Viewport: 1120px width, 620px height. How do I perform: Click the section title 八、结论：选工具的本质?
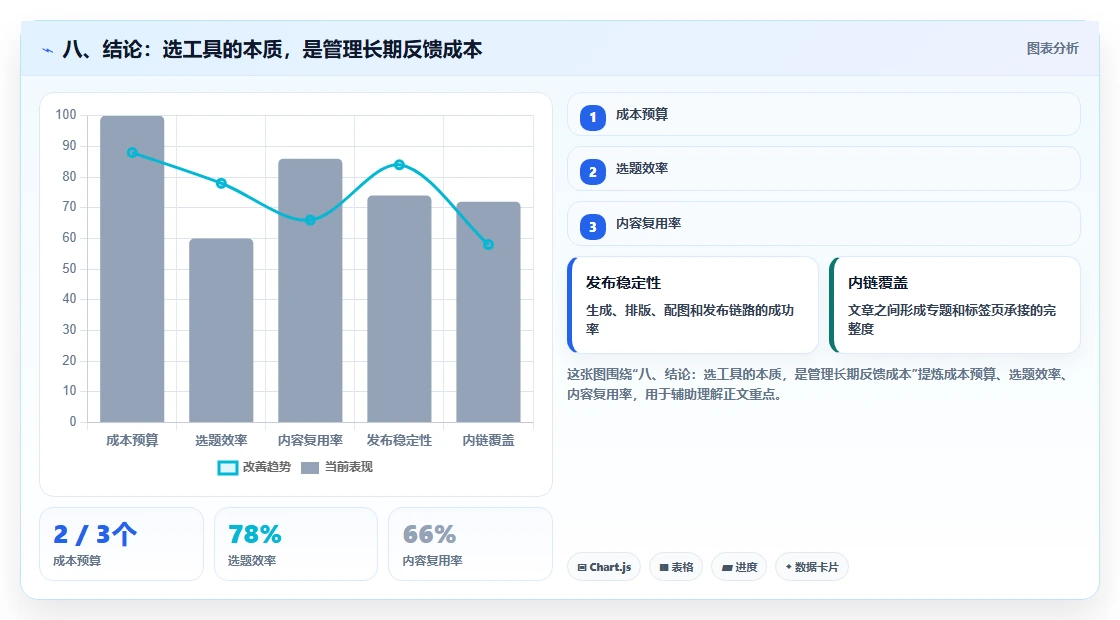coord(272,49)
